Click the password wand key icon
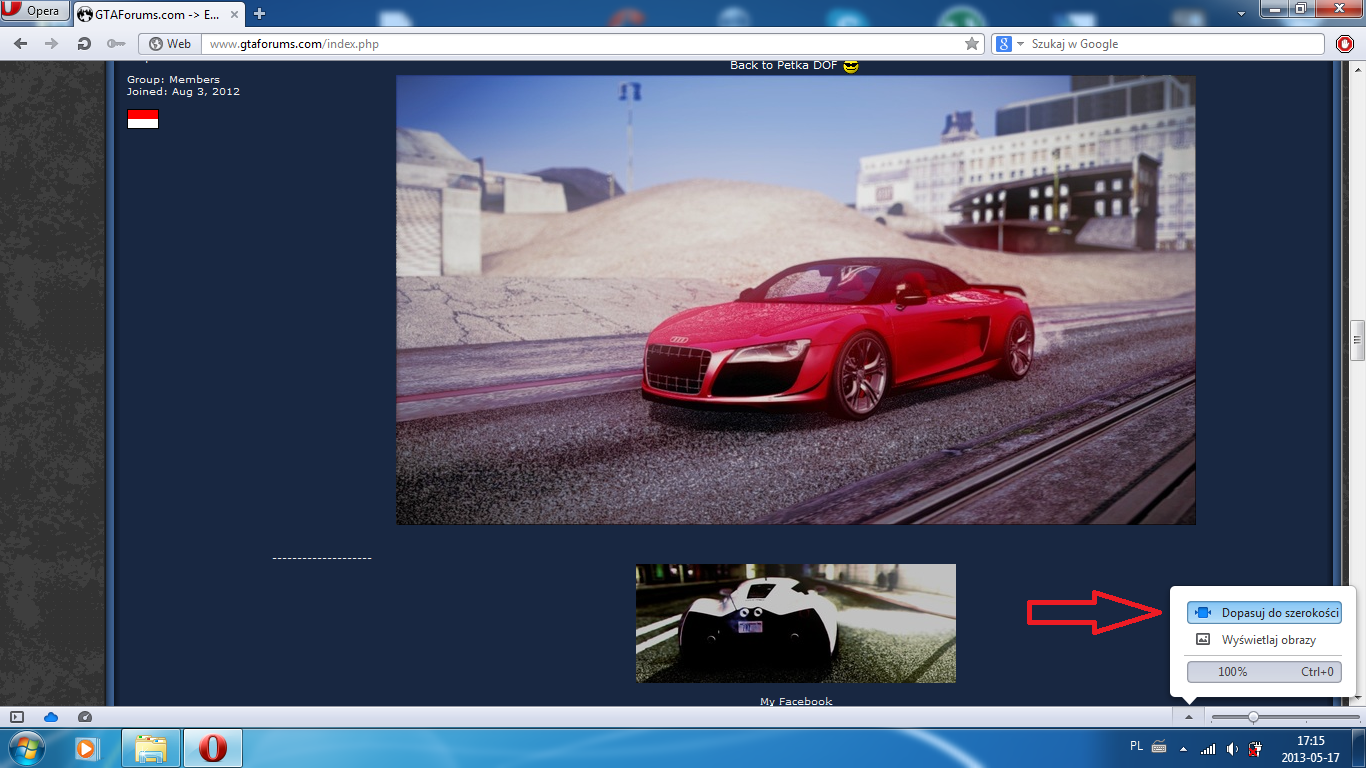The height and width of the screenshot is (768, 1366). [x=116, y=44]
